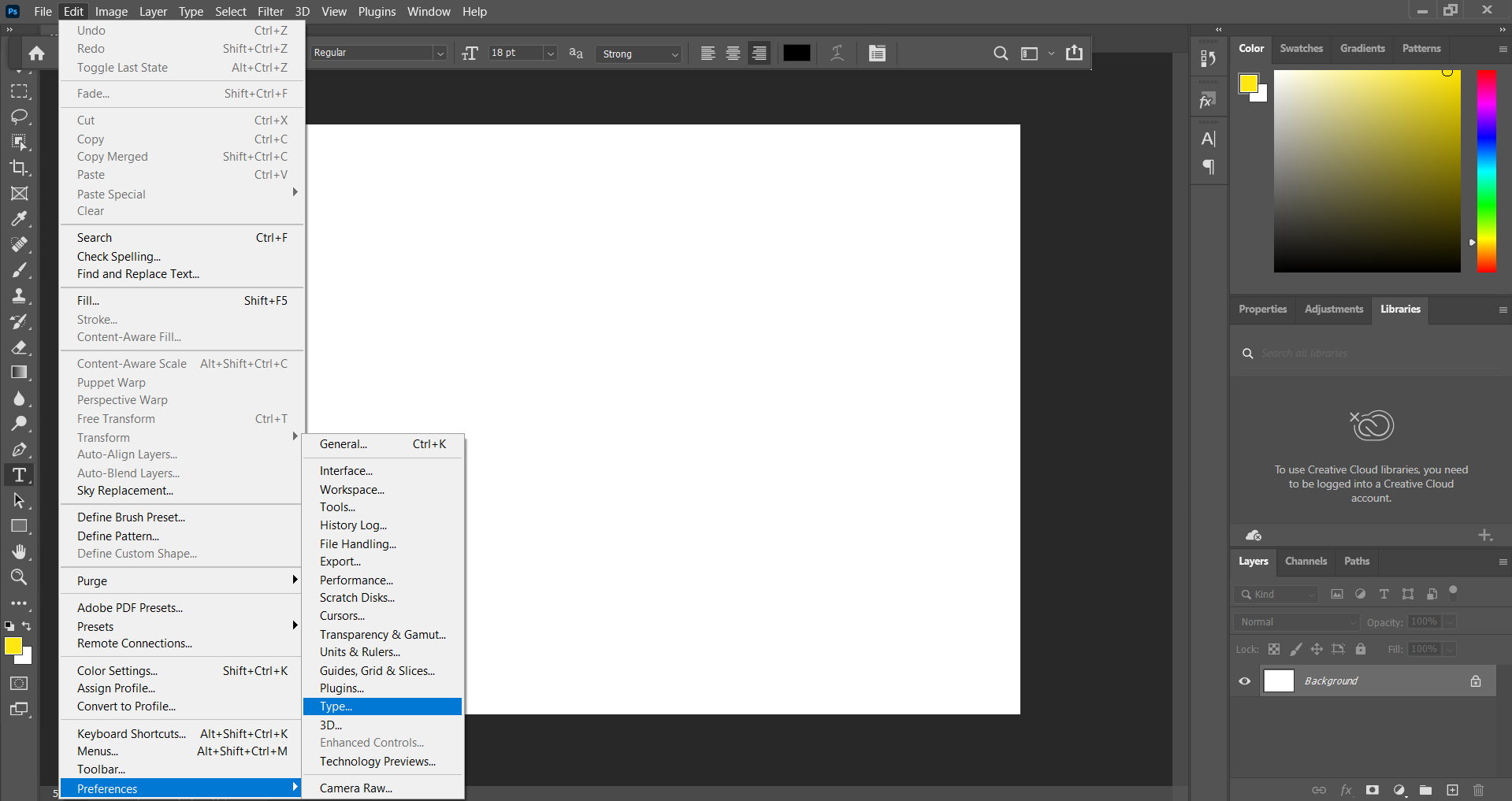The height and width of the screenshot is (801, 1512).
Task: Click the Search all libraries field
Action: click(x=1371, y=354)
